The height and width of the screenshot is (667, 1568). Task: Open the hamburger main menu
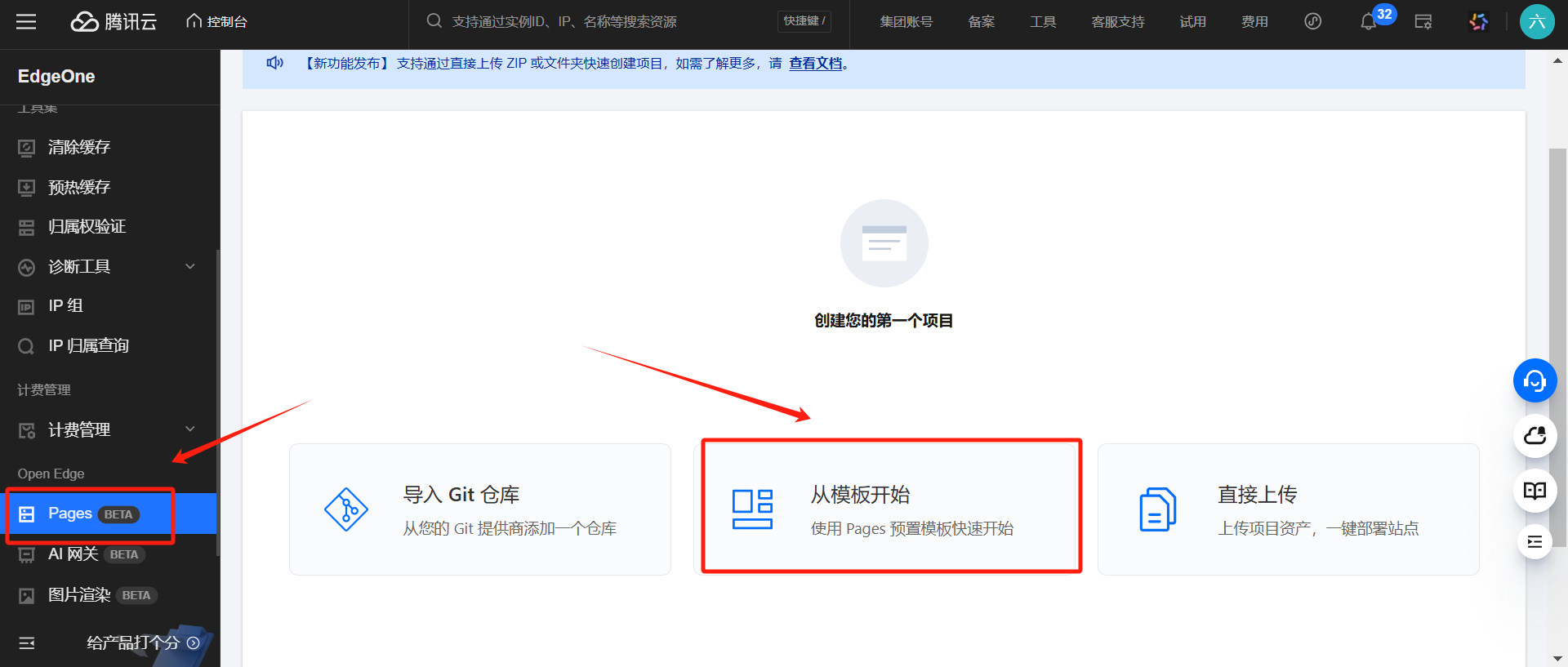(x=26, y=21)
